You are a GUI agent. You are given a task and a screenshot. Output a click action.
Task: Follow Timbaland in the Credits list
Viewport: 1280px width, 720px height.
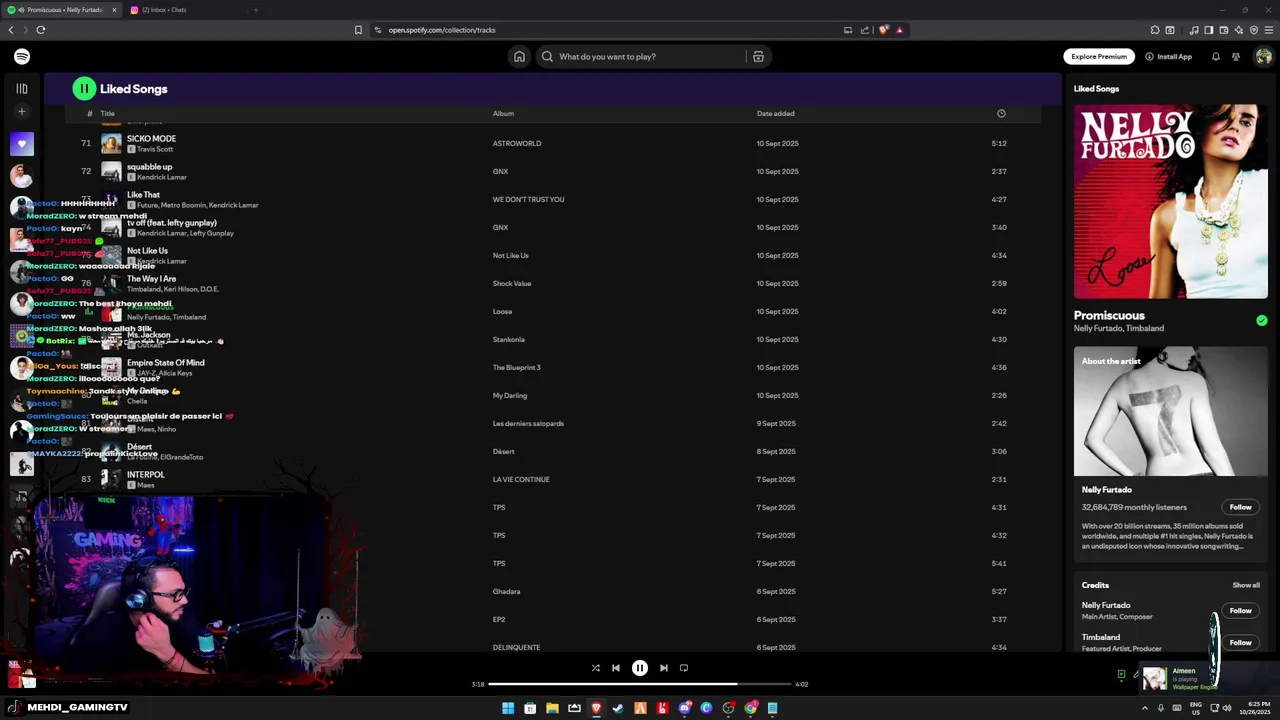coord(1240,642)
